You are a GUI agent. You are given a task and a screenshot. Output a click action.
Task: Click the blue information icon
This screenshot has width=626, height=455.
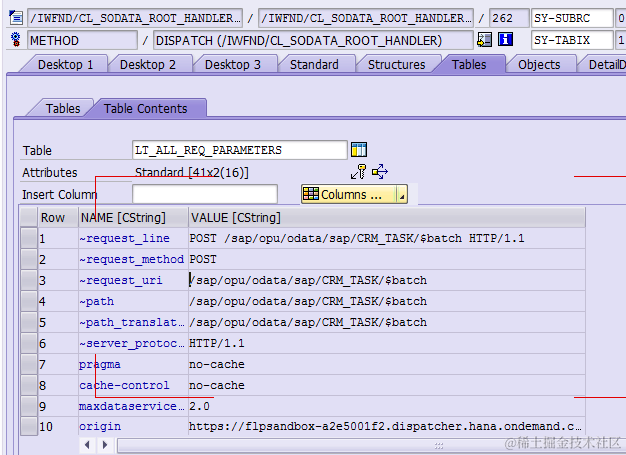coord(505,40)
